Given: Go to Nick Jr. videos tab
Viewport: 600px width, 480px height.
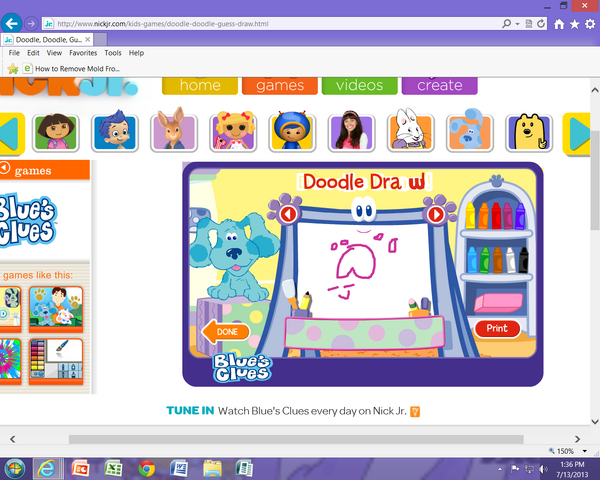Looking at the screenshot, I should tap(359, 85).
